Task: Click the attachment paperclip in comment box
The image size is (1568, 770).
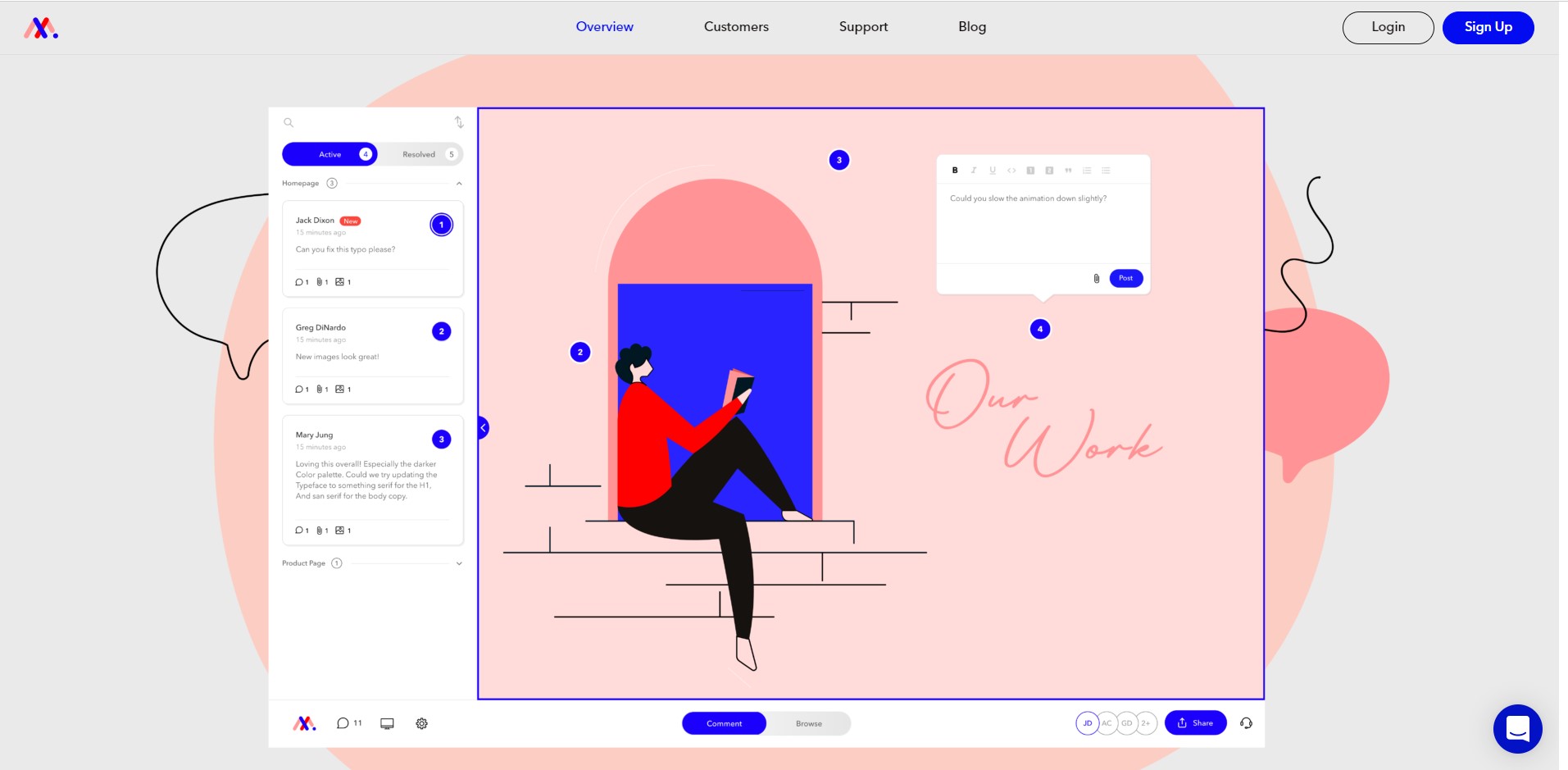Action: (1096, 278)
